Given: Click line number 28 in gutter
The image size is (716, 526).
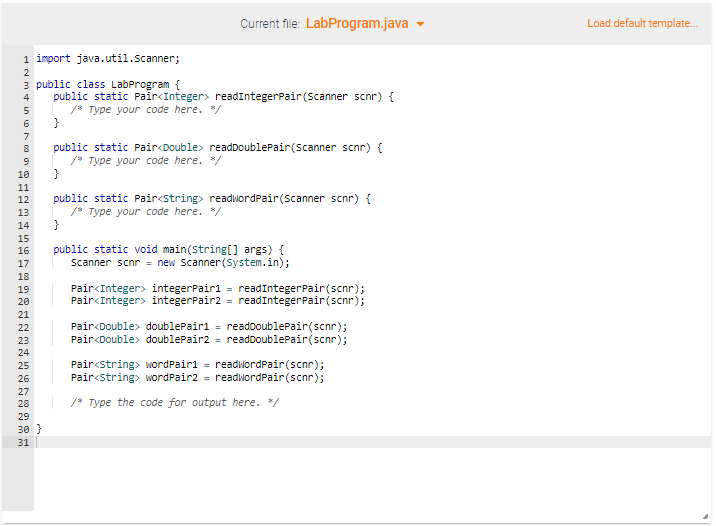Looking at the screenshot, I should (x=23, y=404).
